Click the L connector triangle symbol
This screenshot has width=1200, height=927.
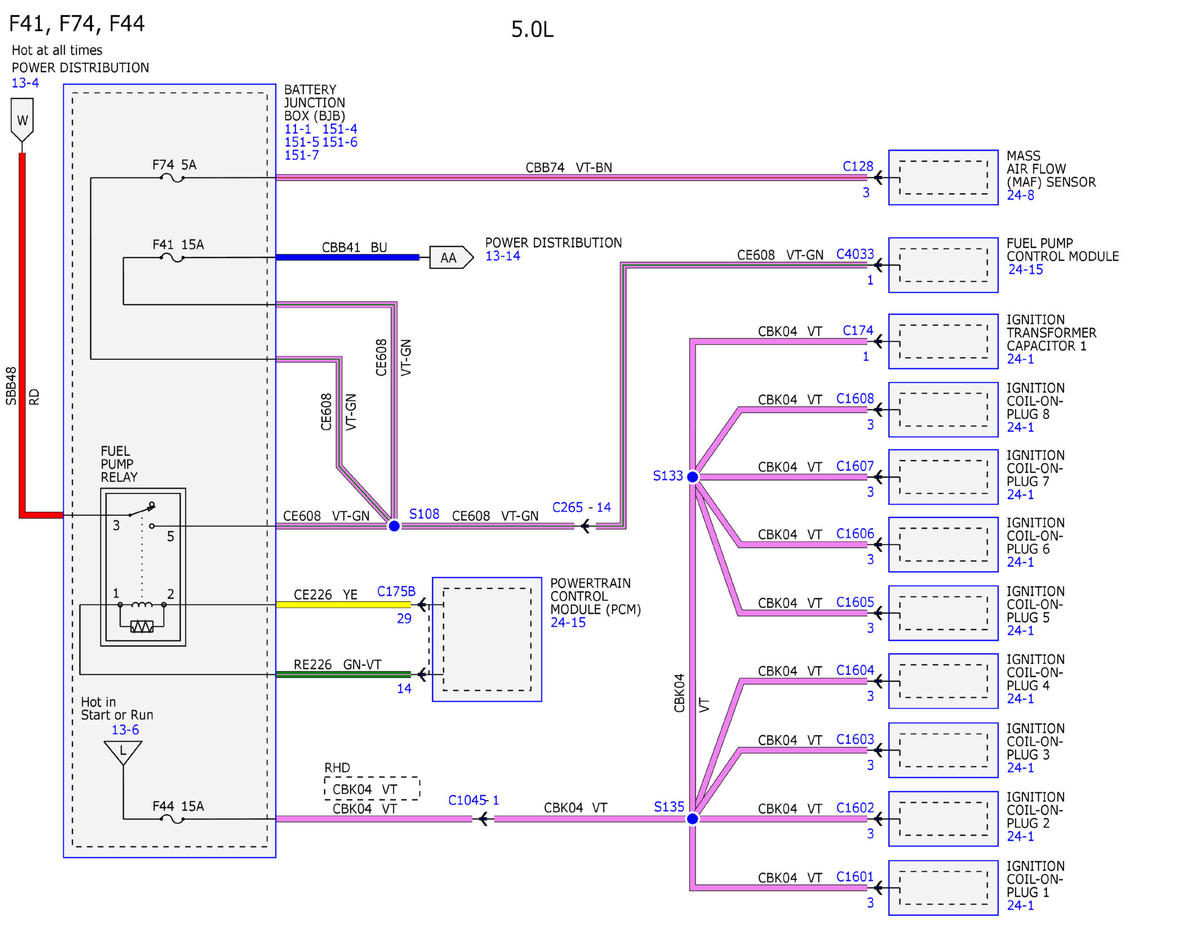point(122,754)
